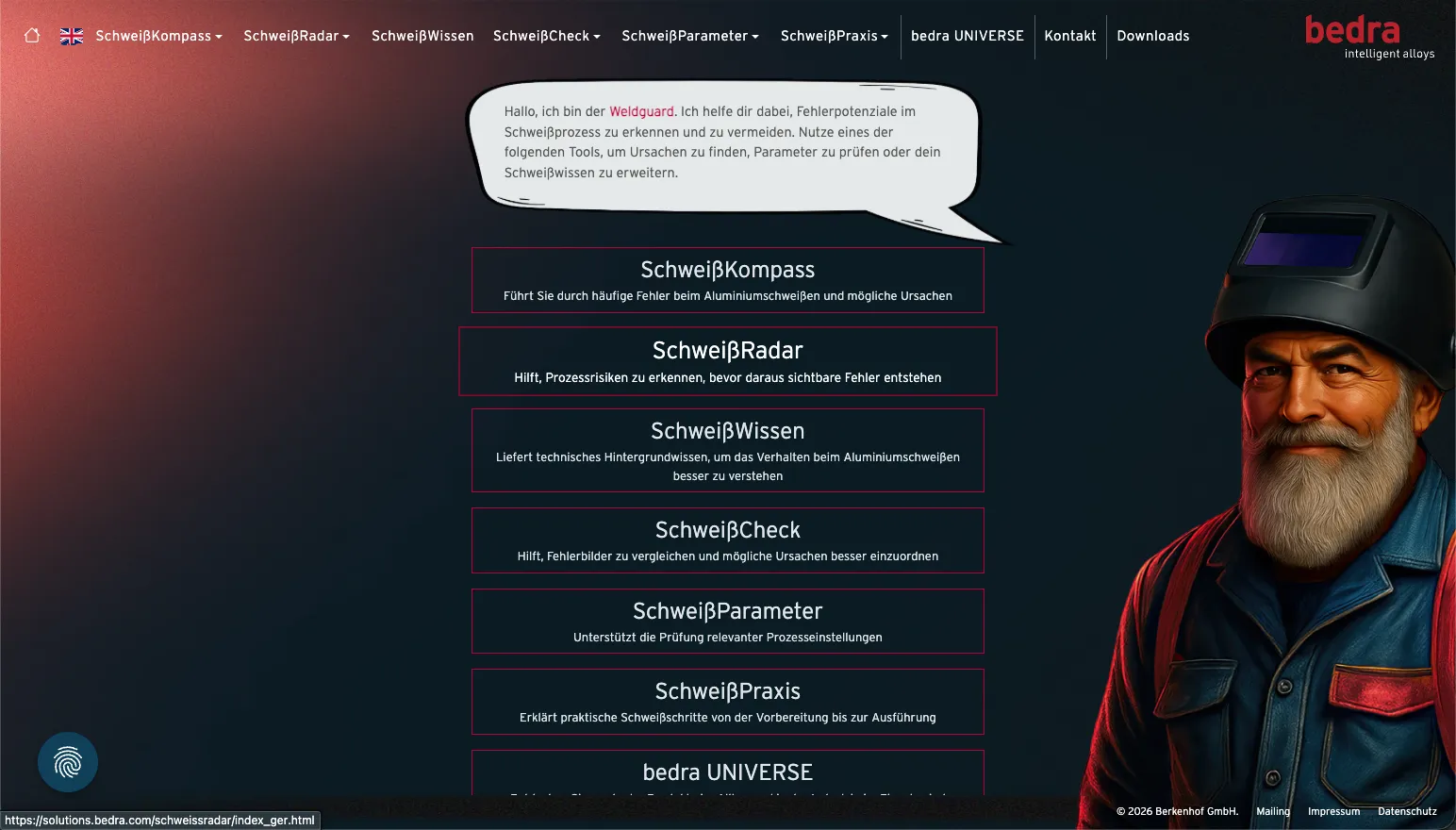Image resolution: width=1456 pixels, height=830 pixels.
Task: Expand the SchweißPraxis navbar dropdown
Action: 835,36
